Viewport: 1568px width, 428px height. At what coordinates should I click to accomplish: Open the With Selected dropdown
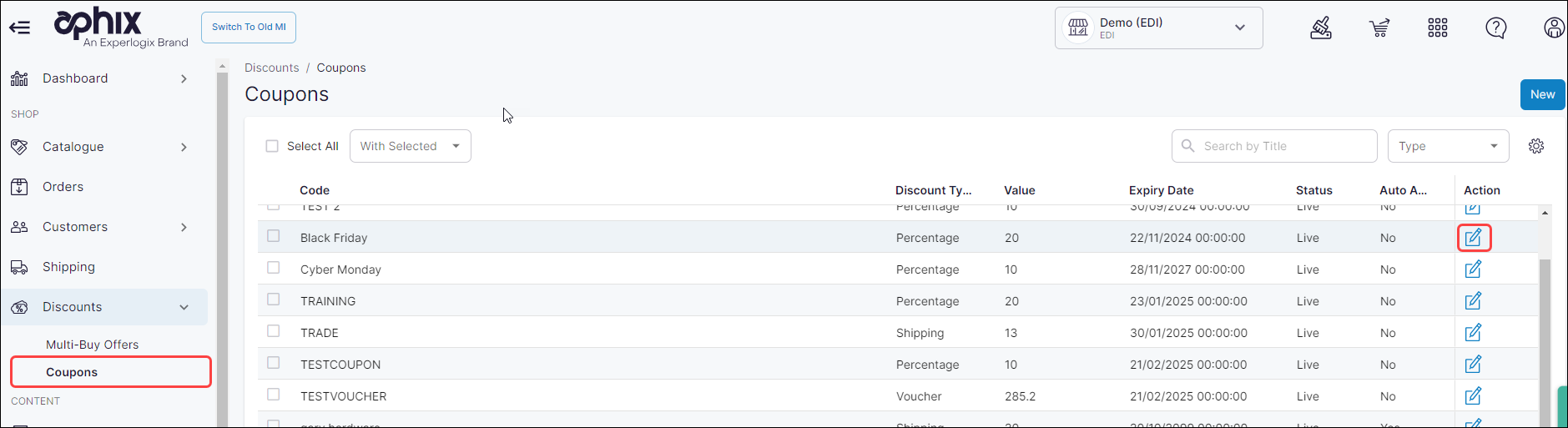[410, 146]
